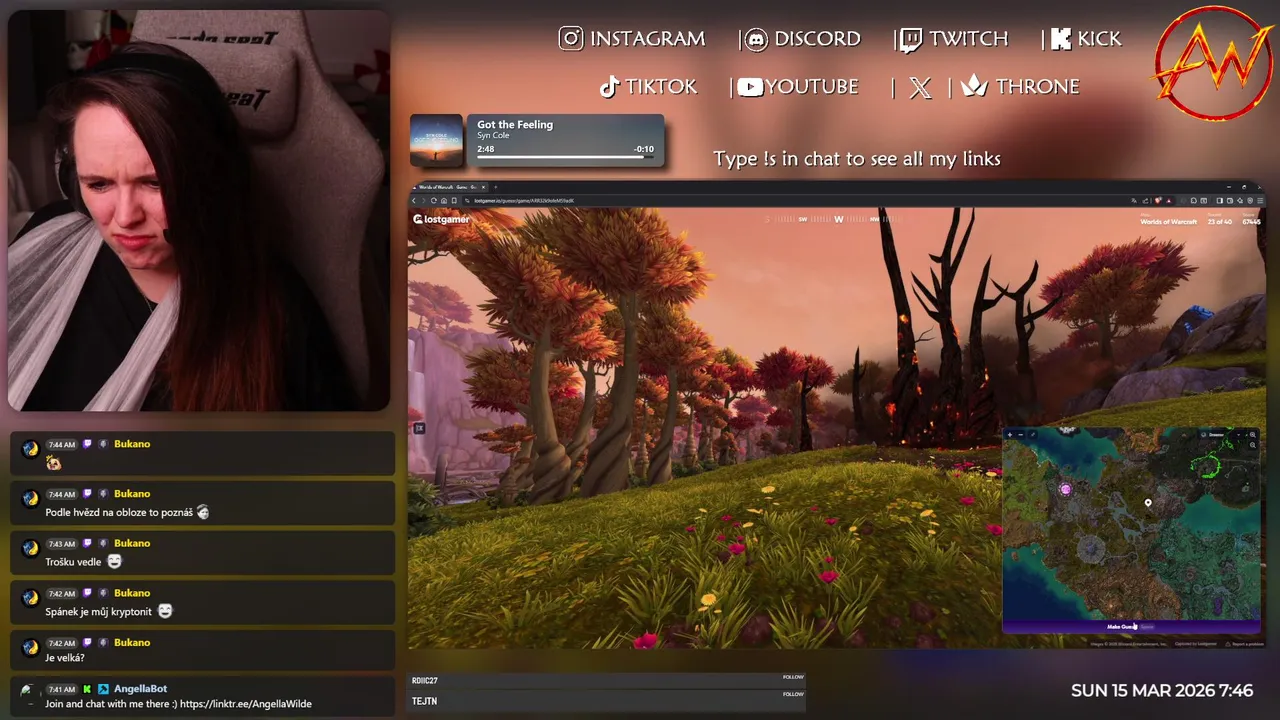1280x720 pixels.
Task: Click the X social icon
Action: coord(921,88)
